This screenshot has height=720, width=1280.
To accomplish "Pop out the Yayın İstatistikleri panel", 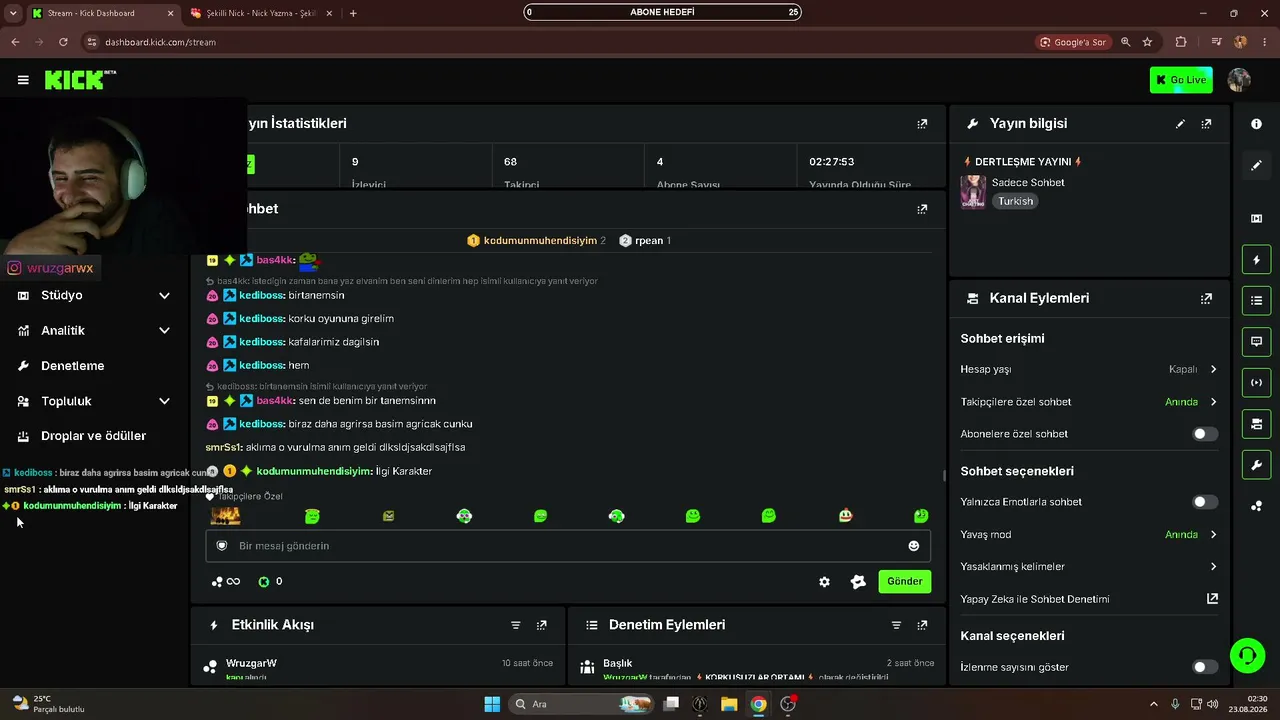I will click(x=922, y=124).
